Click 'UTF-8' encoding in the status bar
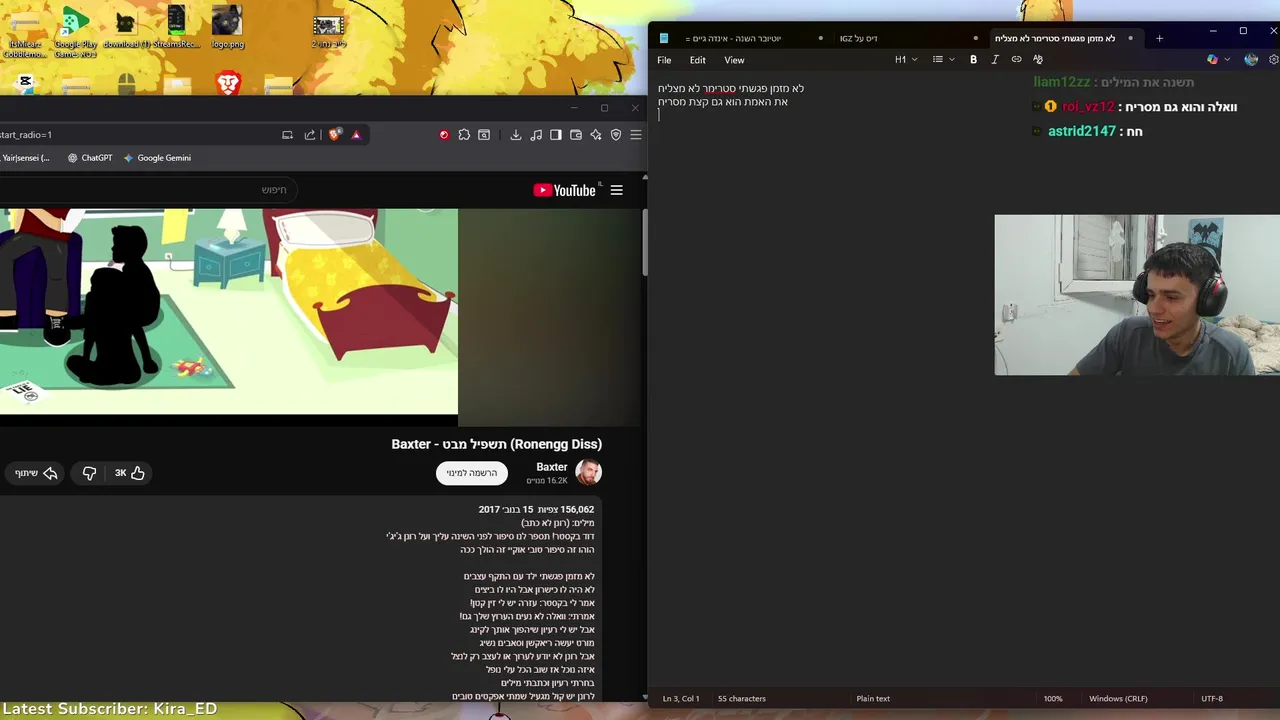Image resolution: width=1280 pixels, height=720 pixels. click(1211, 699)
